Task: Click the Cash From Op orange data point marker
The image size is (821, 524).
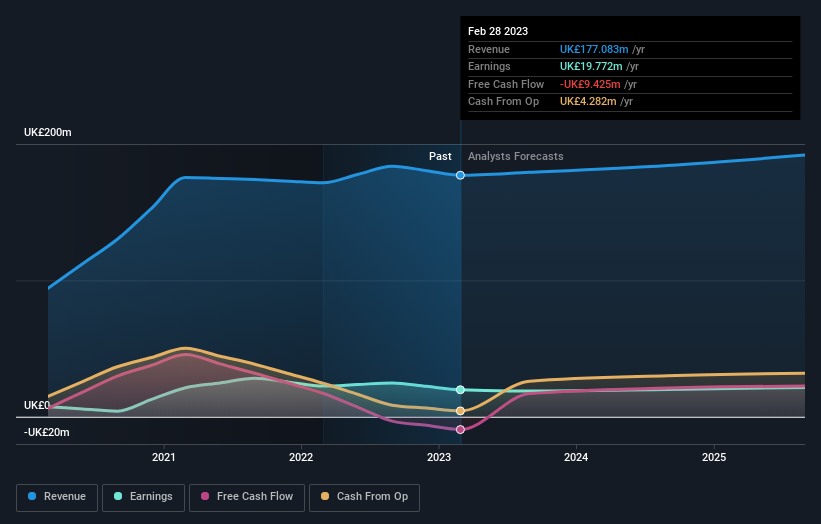Action: click(460, 411)
